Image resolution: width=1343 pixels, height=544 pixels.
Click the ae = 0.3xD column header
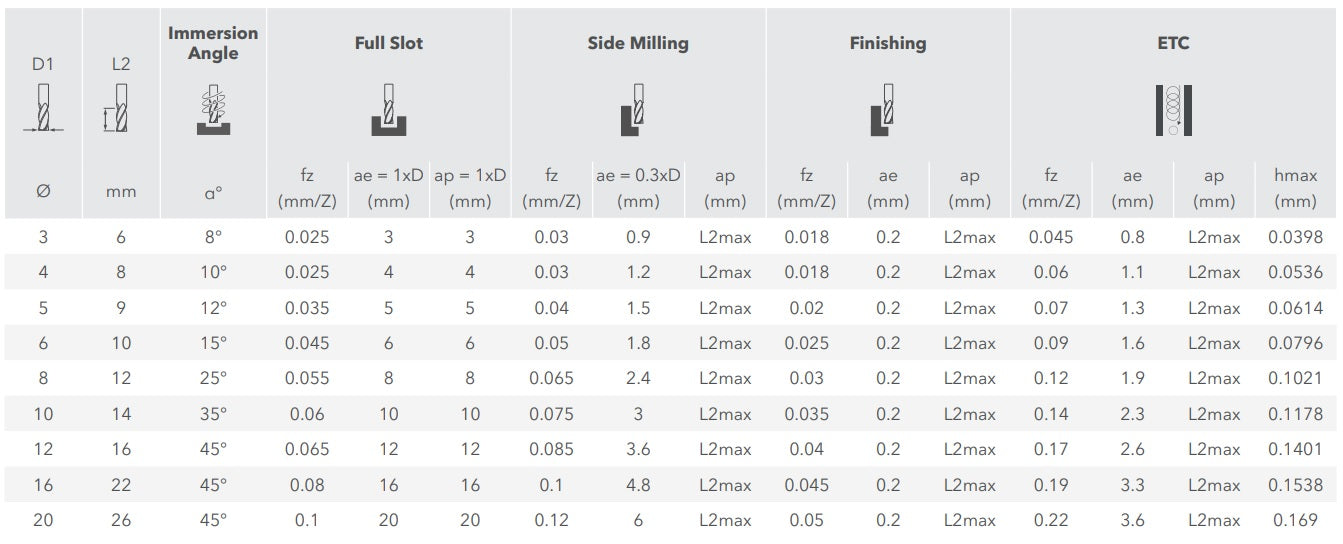pyautogui.click(x=638, y=188)
